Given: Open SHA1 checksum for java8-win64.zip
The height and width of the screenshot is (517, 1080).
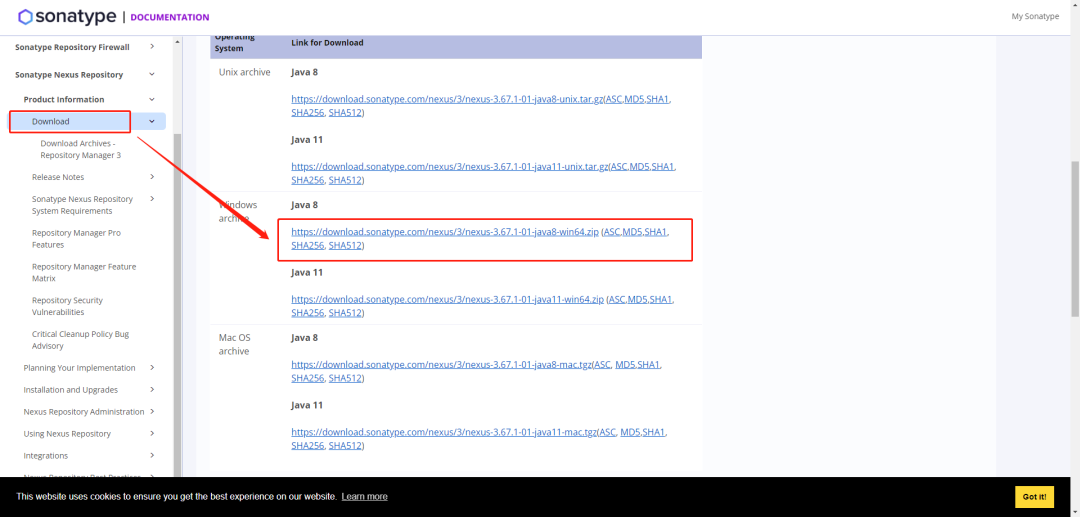Looking at the screenshot, I should [656, 232].
